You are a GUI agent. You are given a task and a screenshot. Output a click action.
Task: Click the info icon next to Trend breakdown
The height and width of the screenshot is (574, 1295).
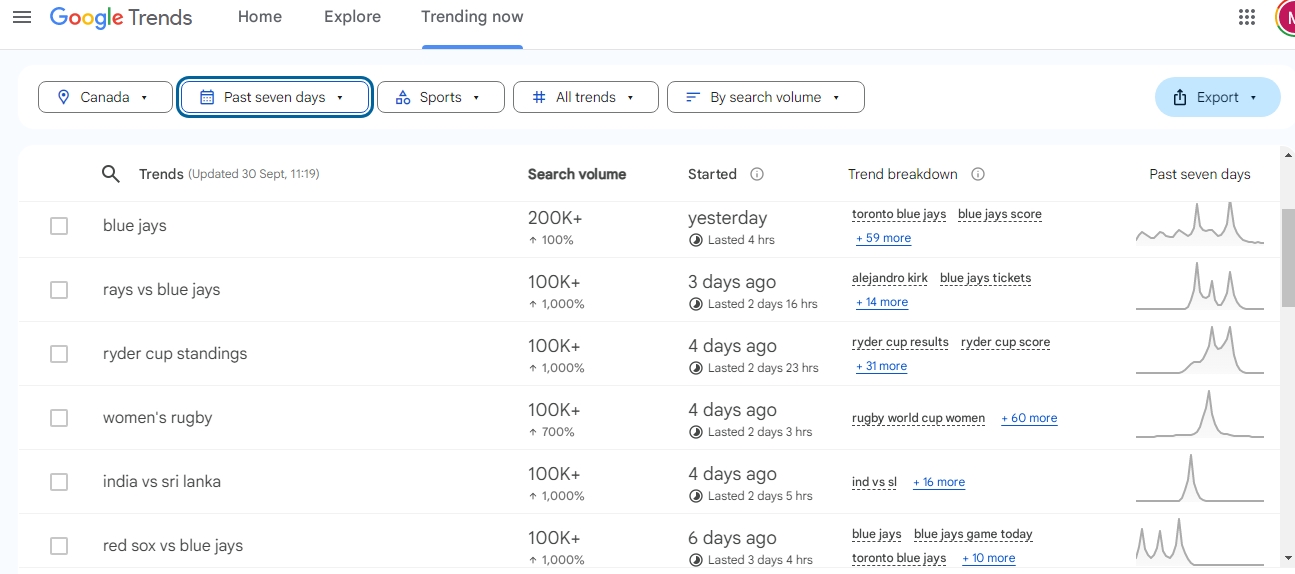(978, 174)
